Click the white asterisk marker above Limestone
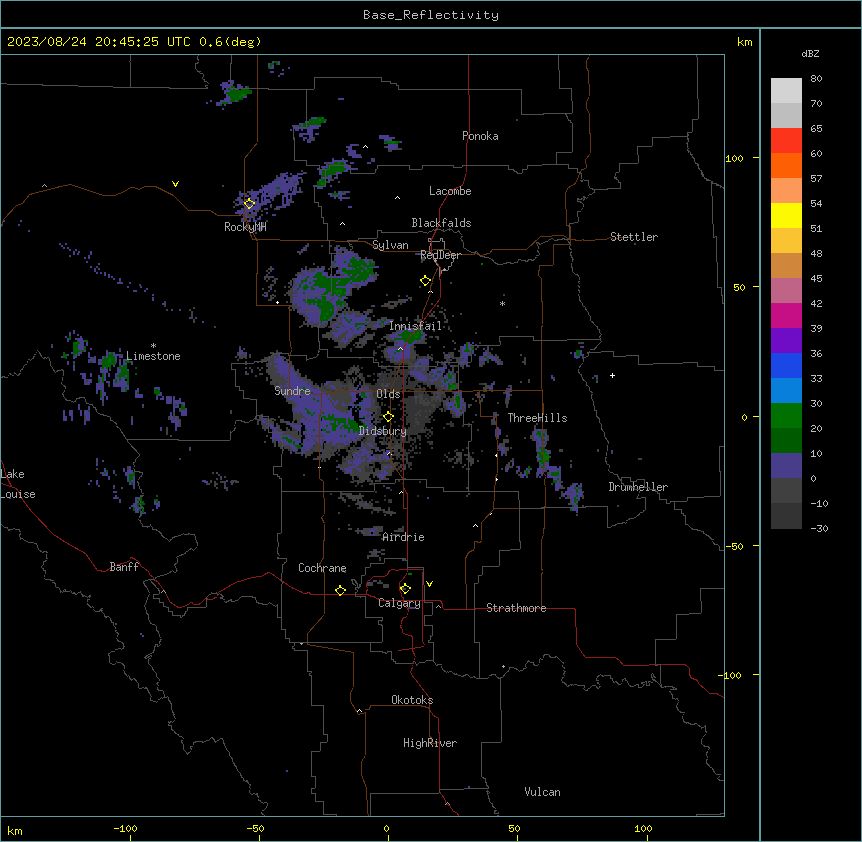 point(153,346)
